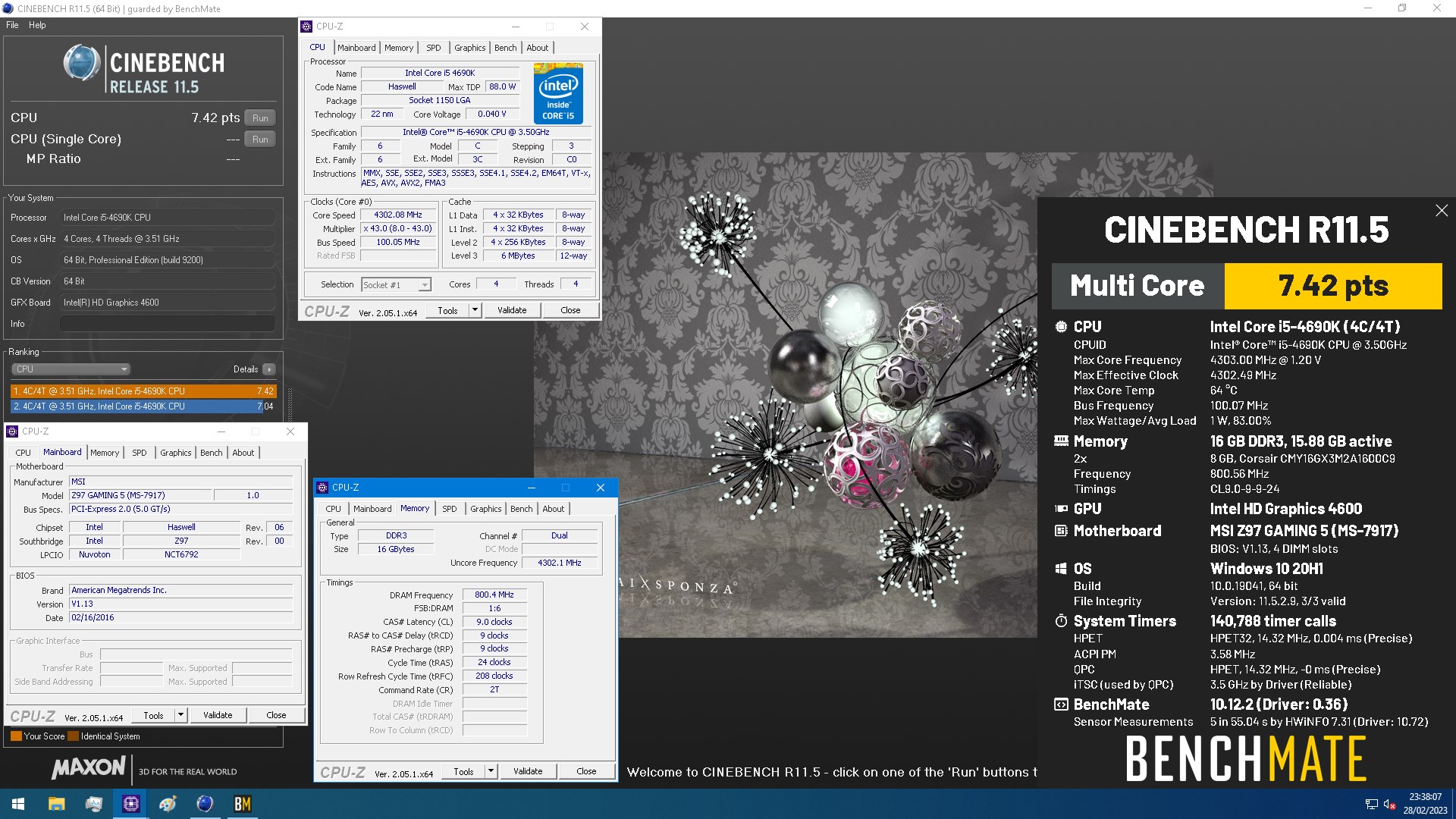Switch to Bench tab in top CPU-Z window
The image size is (1456, 819).
(505, 48)
